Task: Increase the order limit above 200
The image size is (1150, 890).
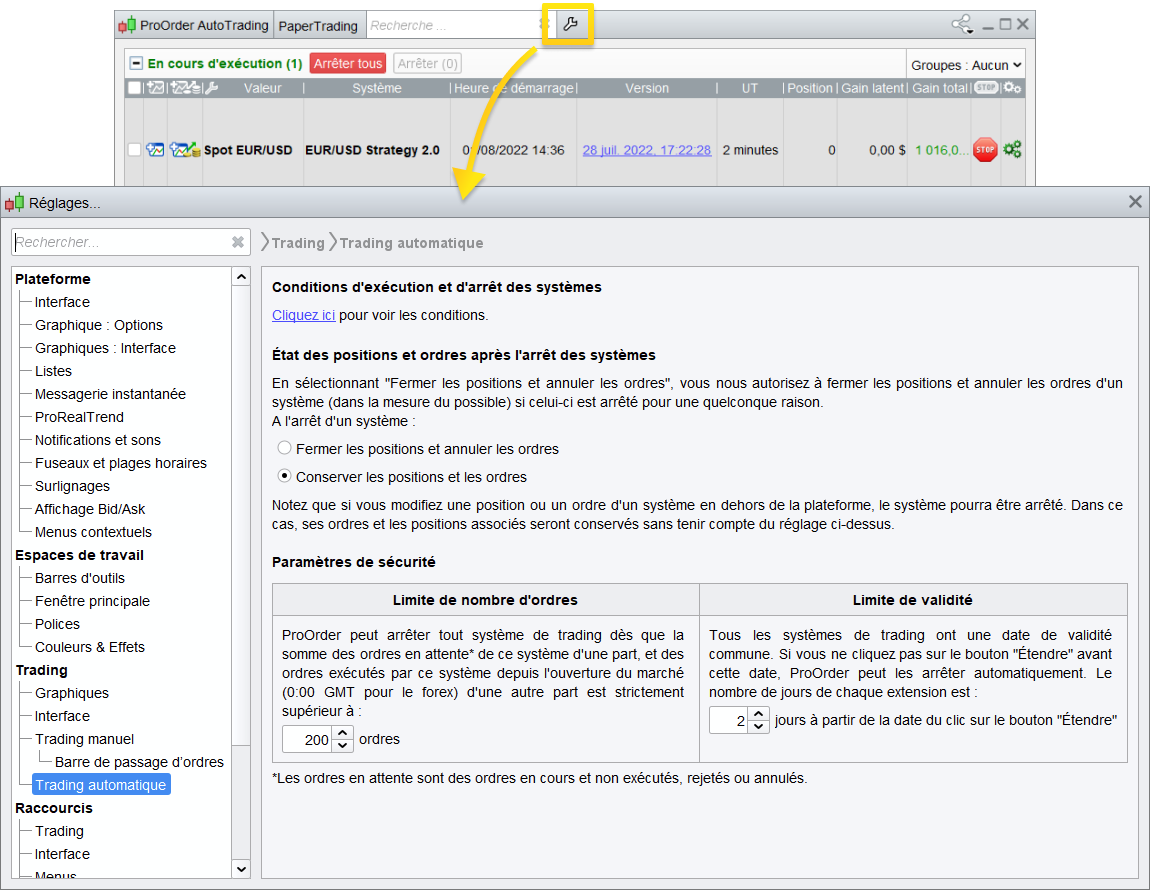Action: (x=343, y=732)
